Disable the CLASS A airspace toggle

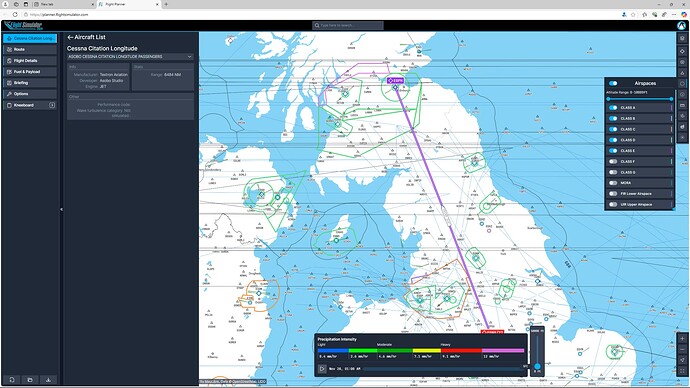(613, 107)
